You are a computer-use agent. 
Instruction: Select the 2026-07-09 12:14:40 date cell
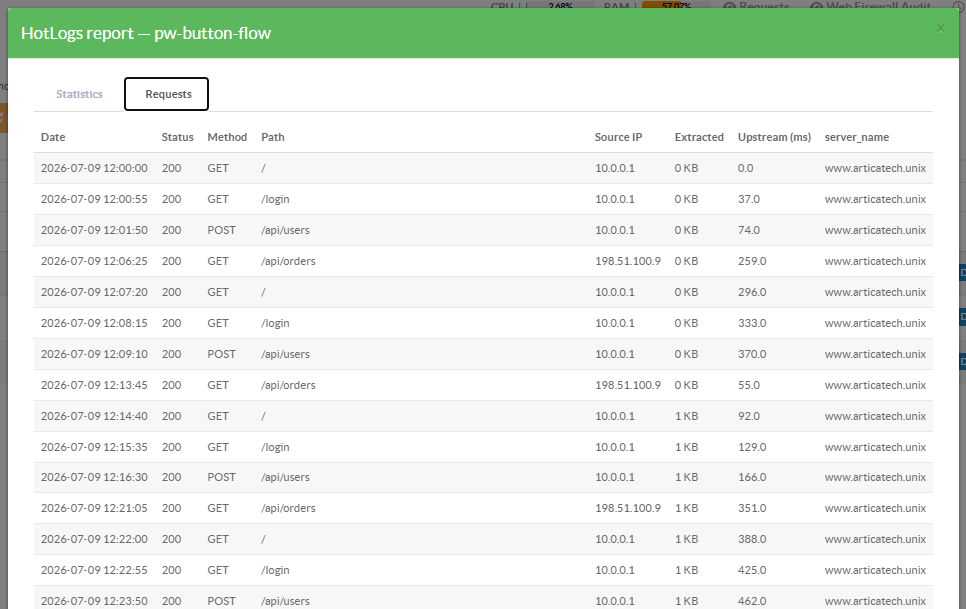click(x=94, y=416)
